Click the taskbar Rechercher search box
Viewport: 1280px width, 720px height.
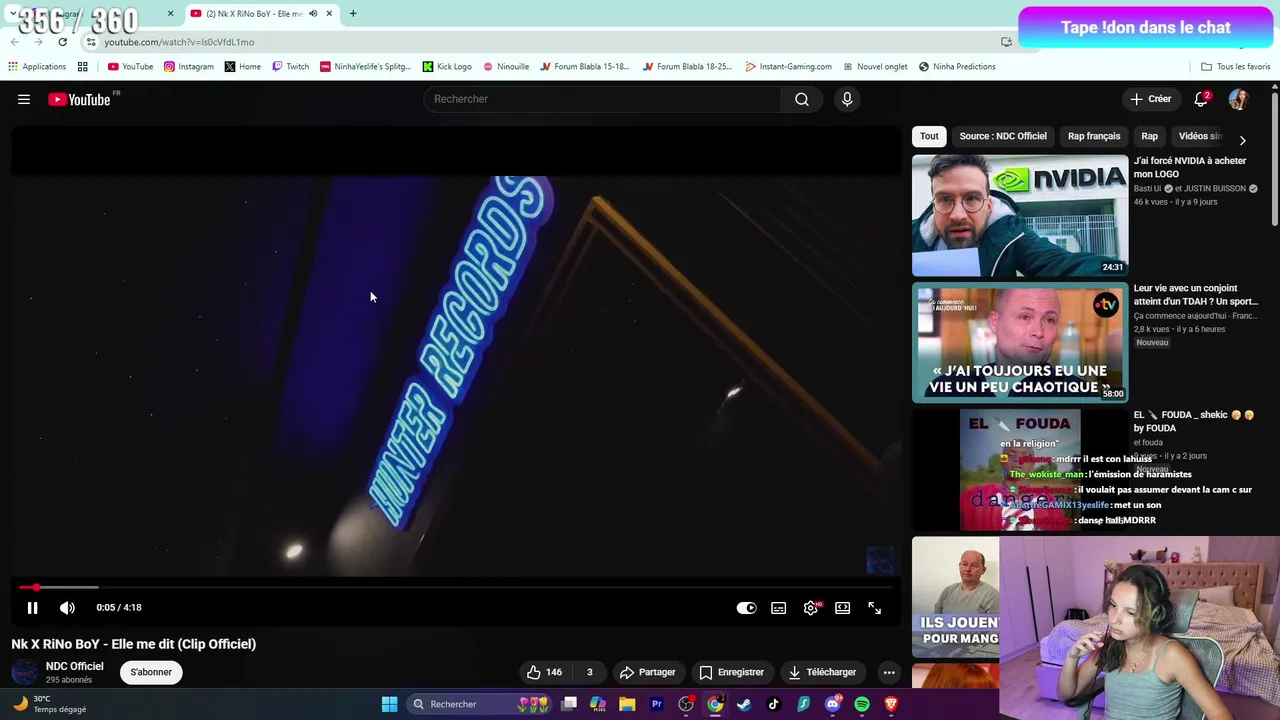pos(480,704)
